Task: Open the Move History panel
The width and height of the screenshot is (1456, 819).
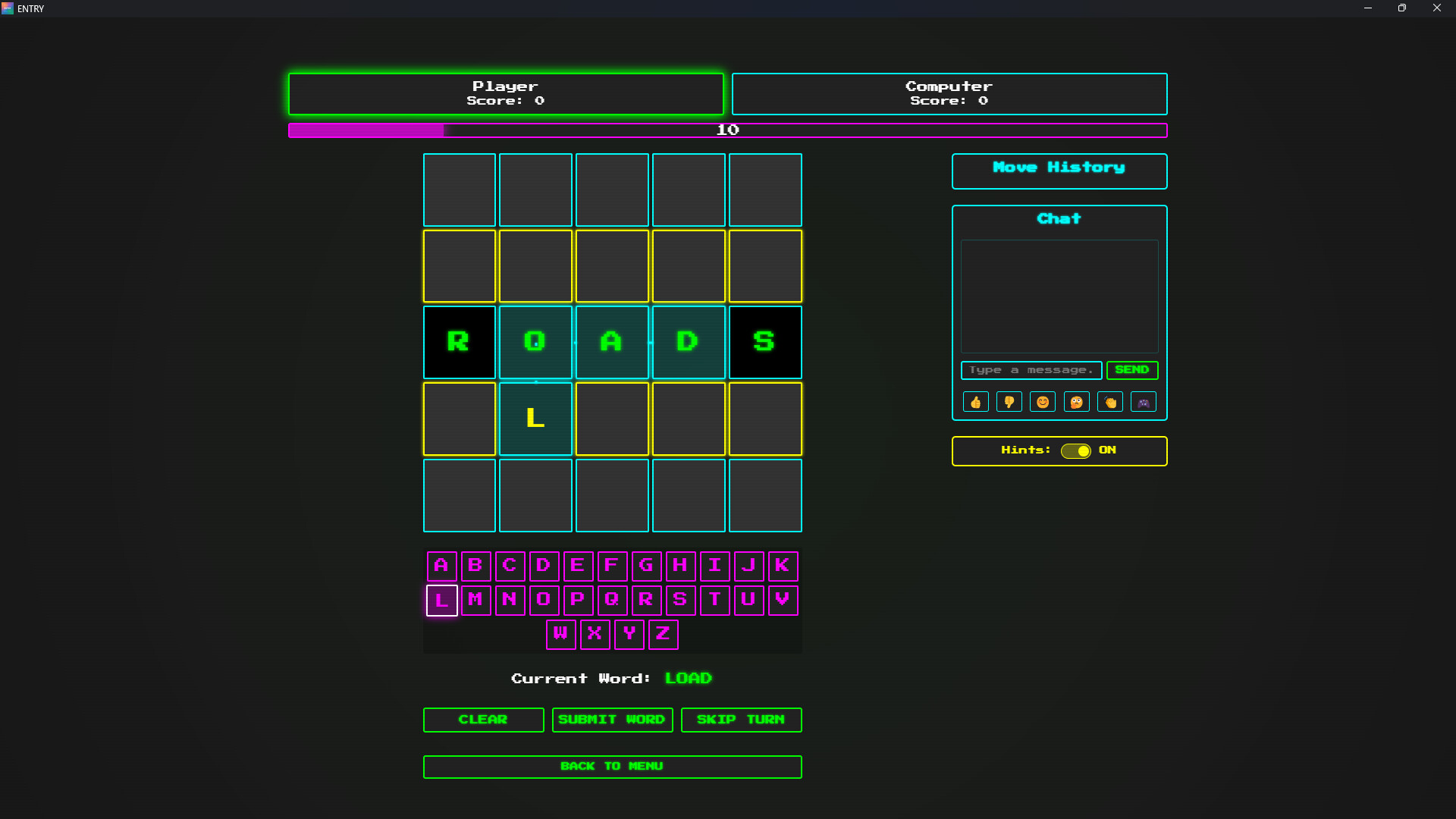Action: pyautogui.click(x=1059, y=171)
